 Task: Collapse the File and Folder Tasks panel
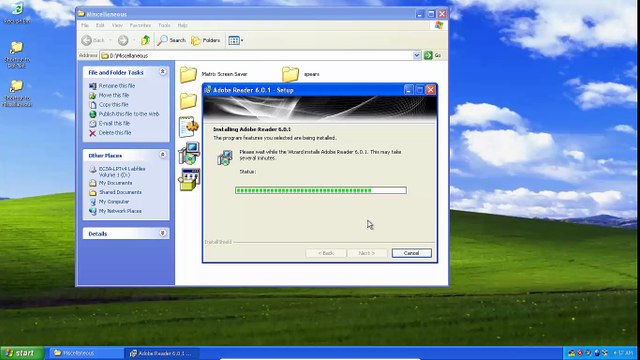point(162,72)
